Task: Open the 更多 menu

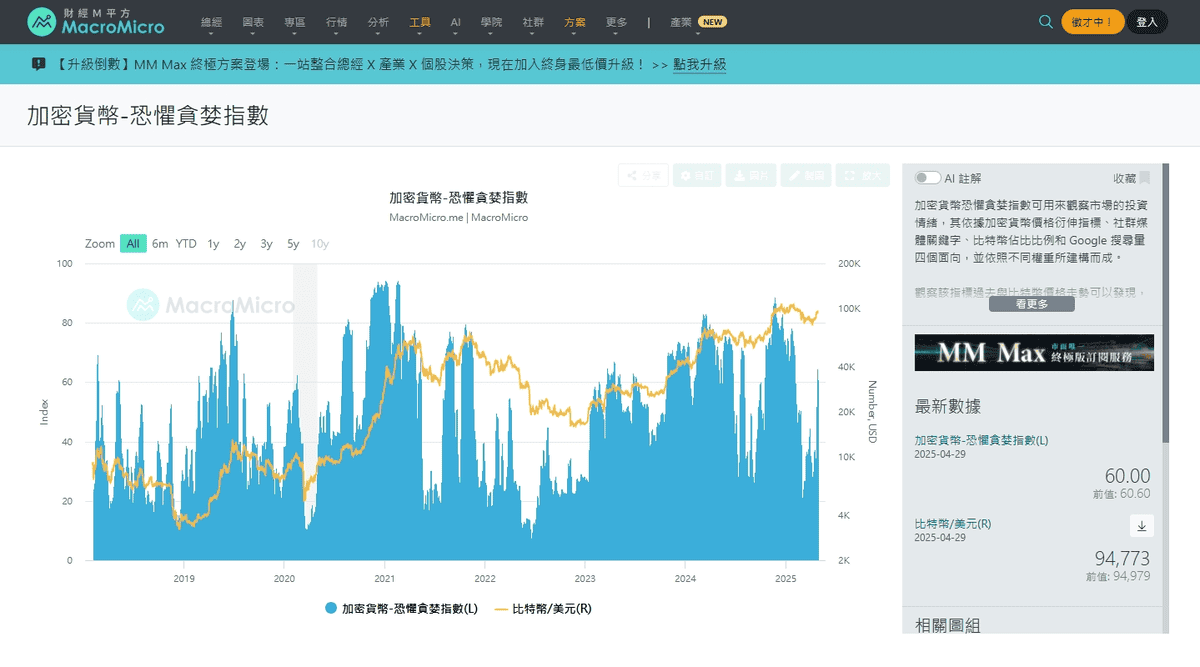Action: tap(617, 21)
